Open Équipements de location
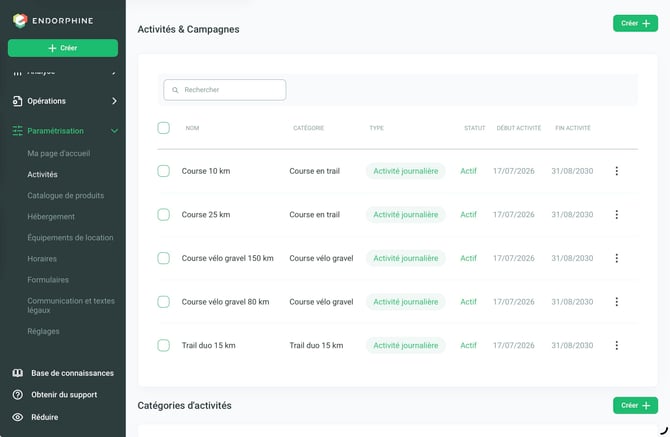This screenshot has height=437, width=670. (x=70, y=238)
